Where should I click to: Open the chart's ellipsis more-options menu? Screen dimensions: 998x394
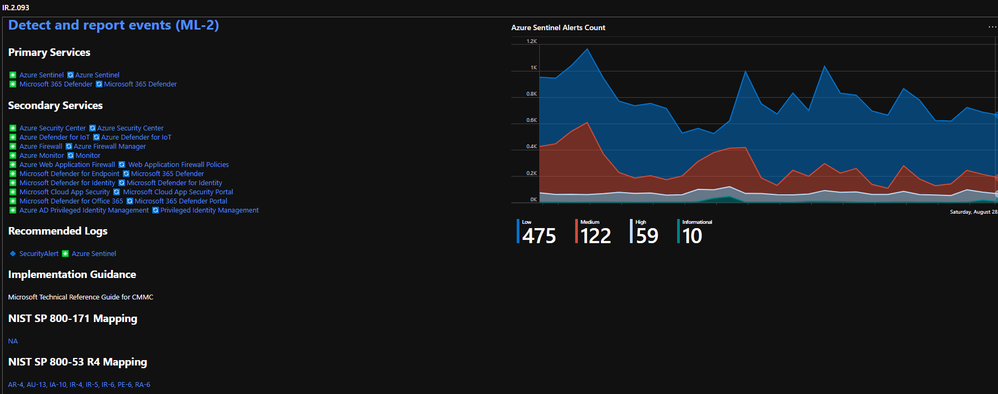click(x=992, y=27)
